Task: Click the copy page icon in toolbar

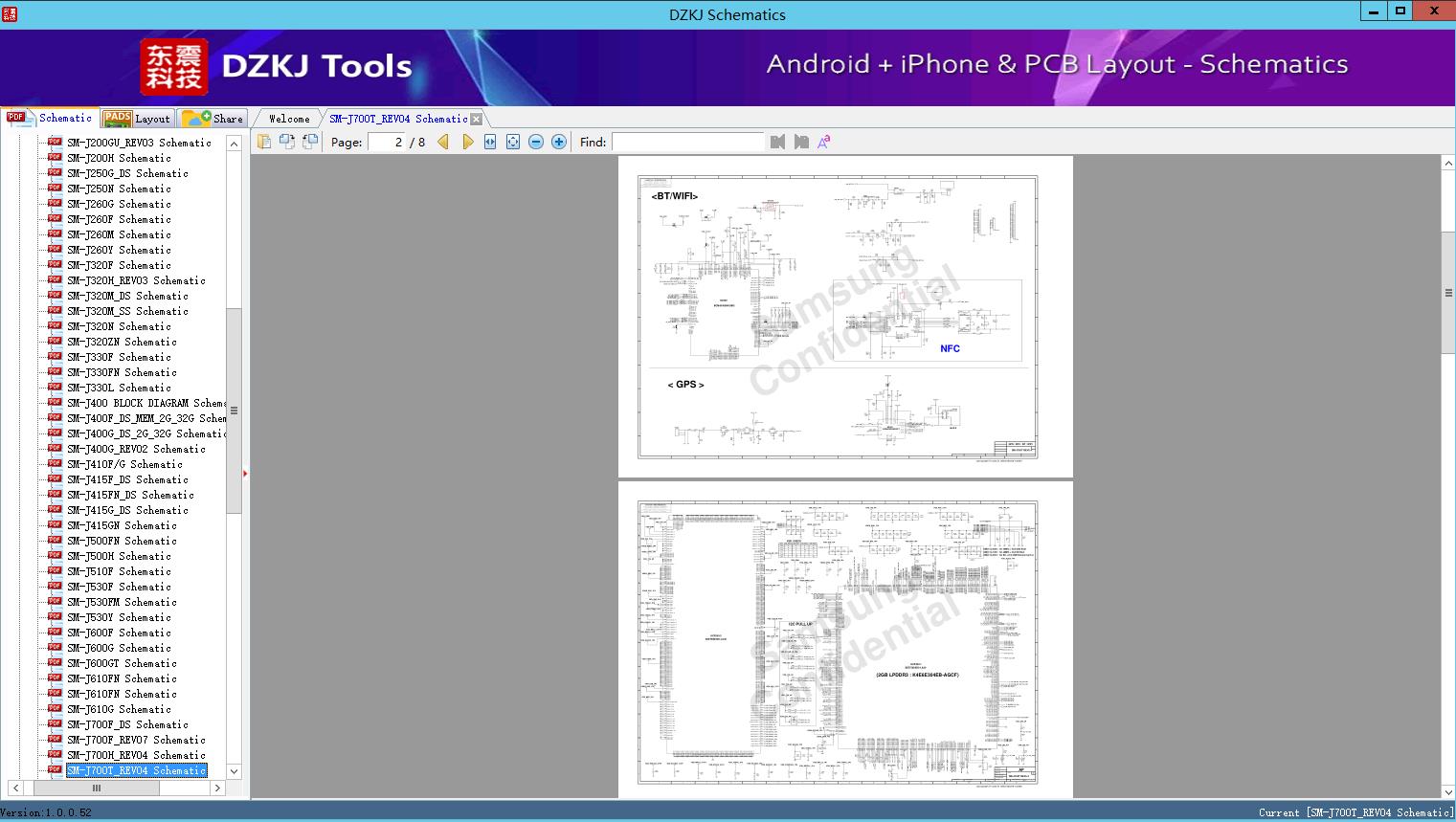Action: click(x=264, y=142)
